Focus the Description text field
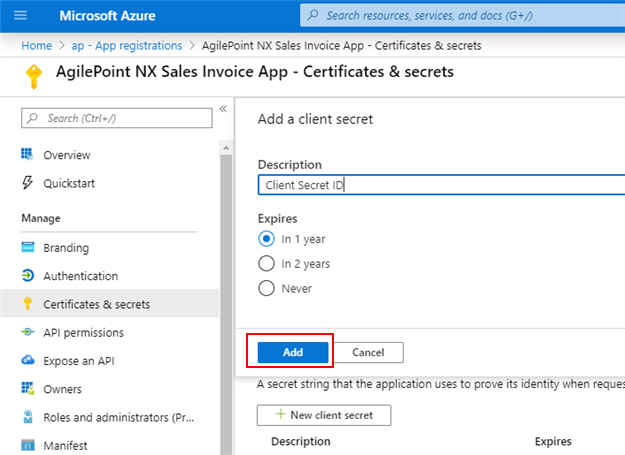The image size is (625, 455). (441, 185)
